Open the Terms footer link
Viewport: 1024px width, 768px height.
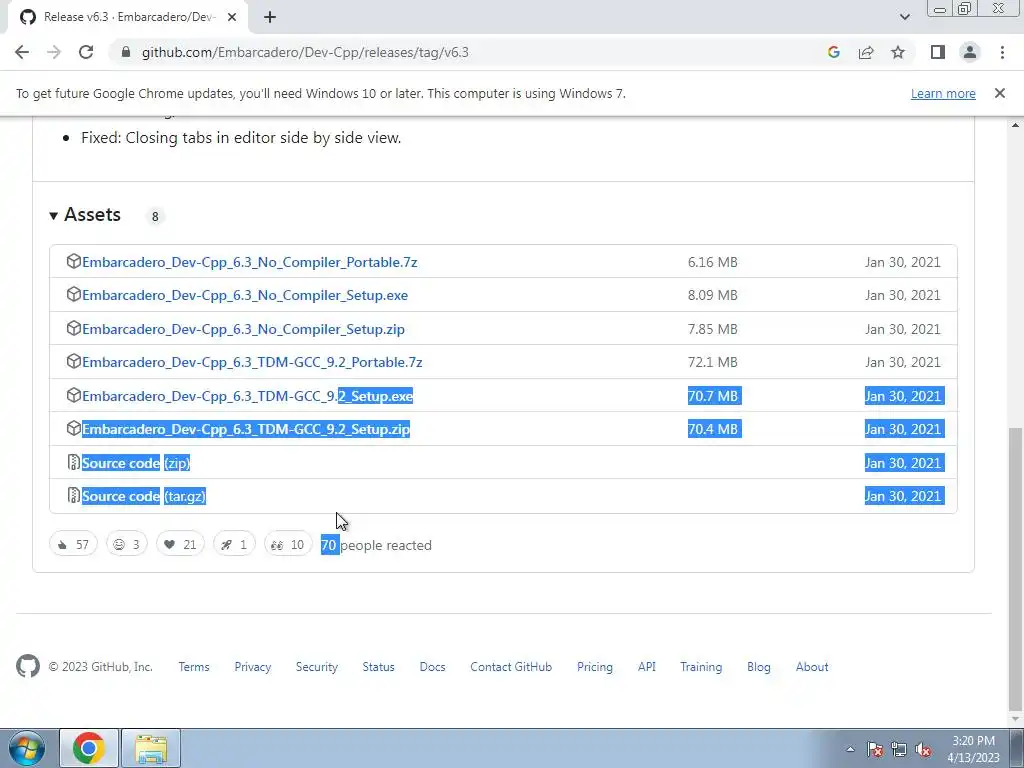click(x=194, y=667)
